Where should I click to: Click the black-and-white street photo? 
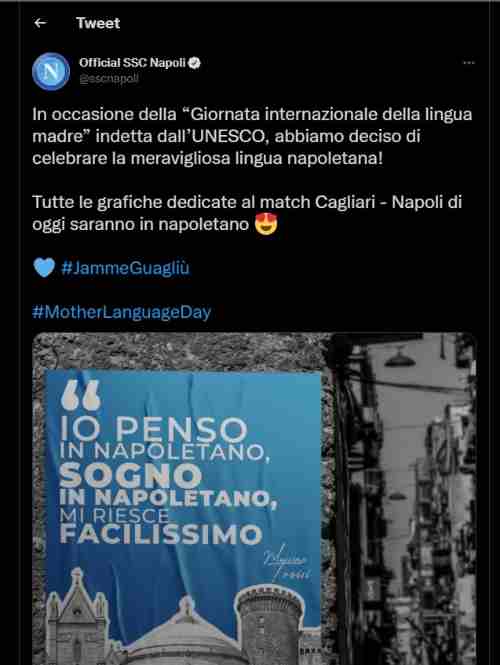tap(403, 499)
